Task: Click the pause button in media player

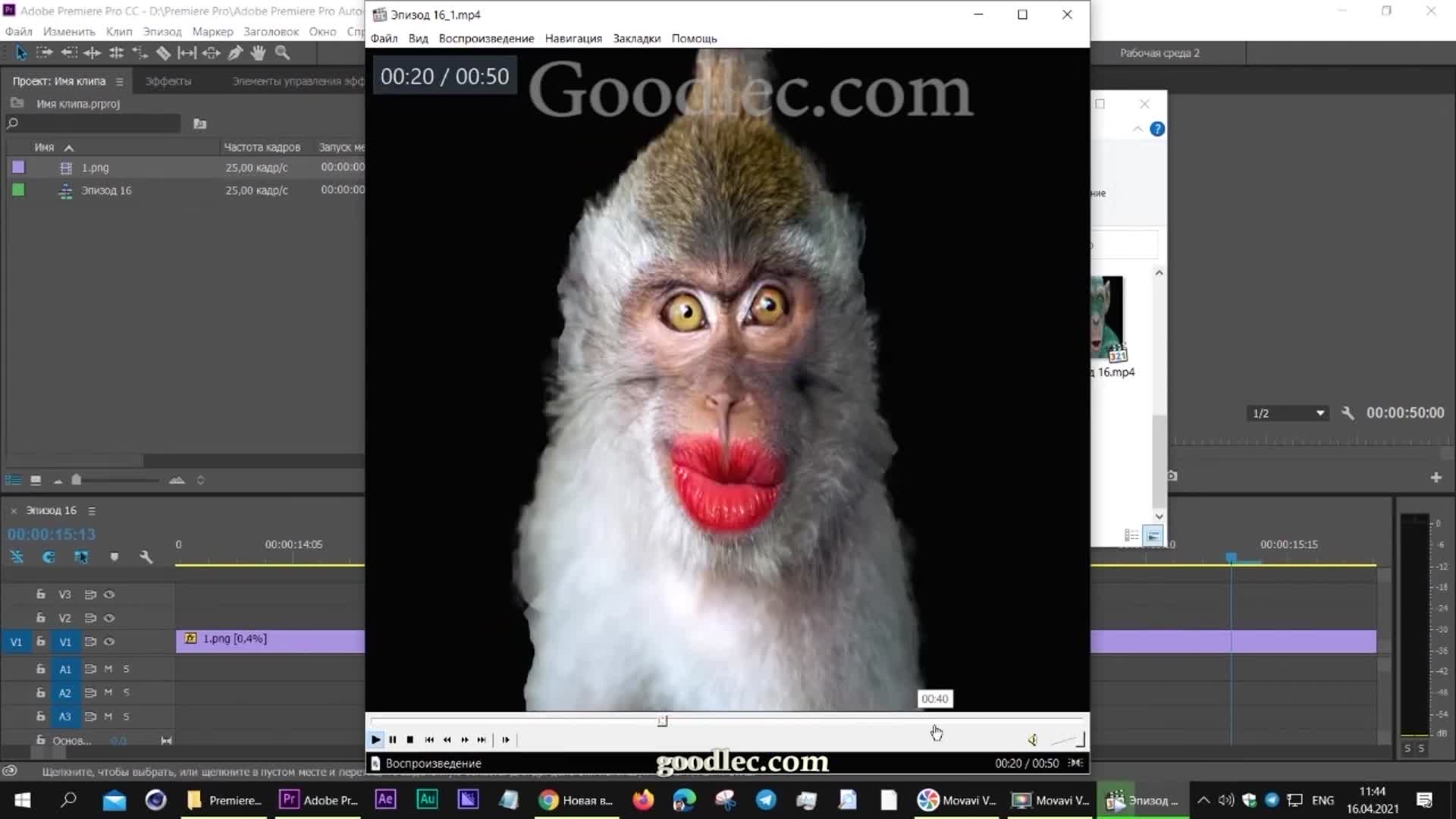Action: pos(393,739)
